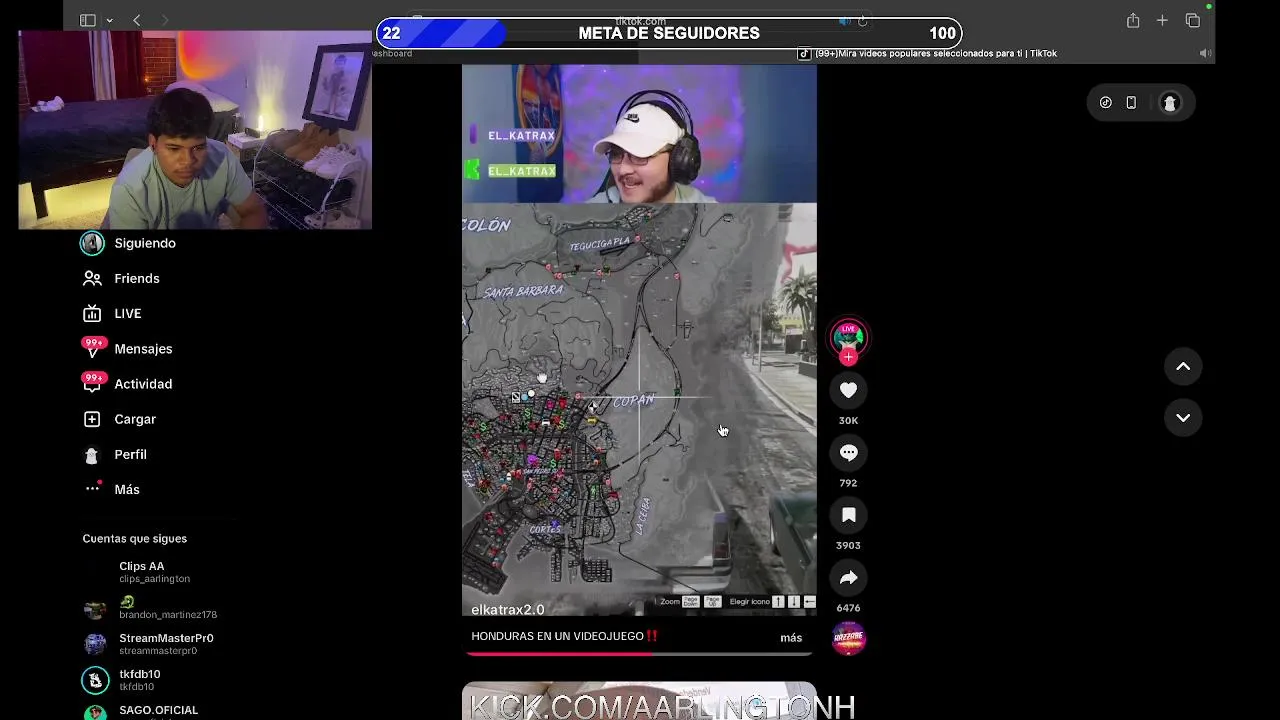Mute audio on the TikTok tab
1280x720 pixels.
pos(1205,53)
